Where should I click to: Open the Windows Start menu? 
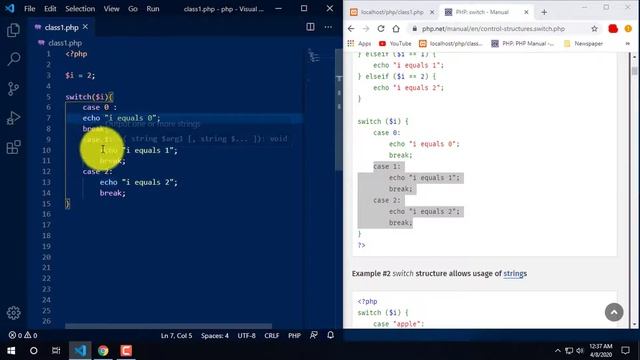pyautogui.click(x=11, y=351)
